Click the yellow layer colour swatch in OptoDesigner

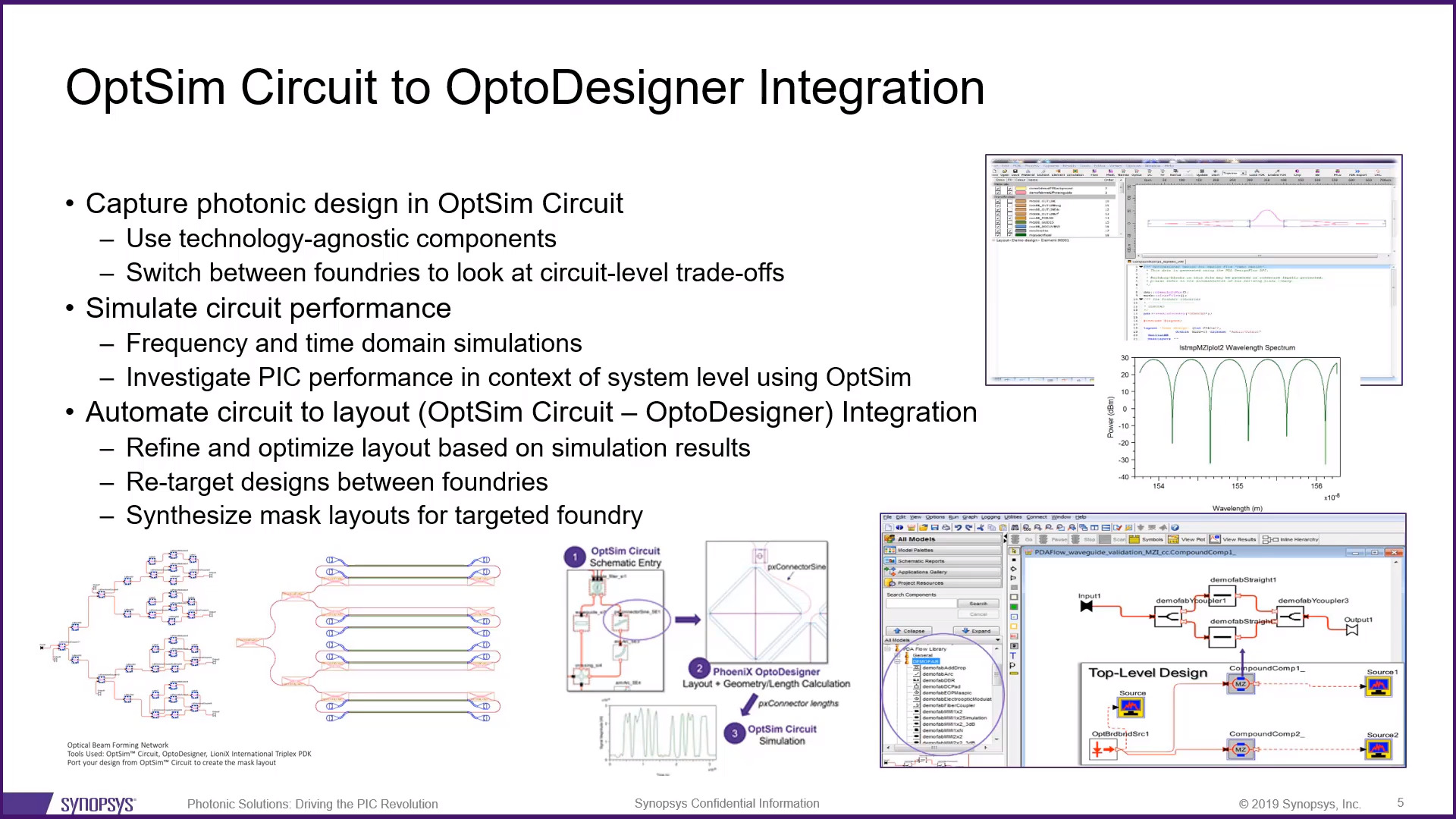pyautogui.click(x=1021, y=188)
